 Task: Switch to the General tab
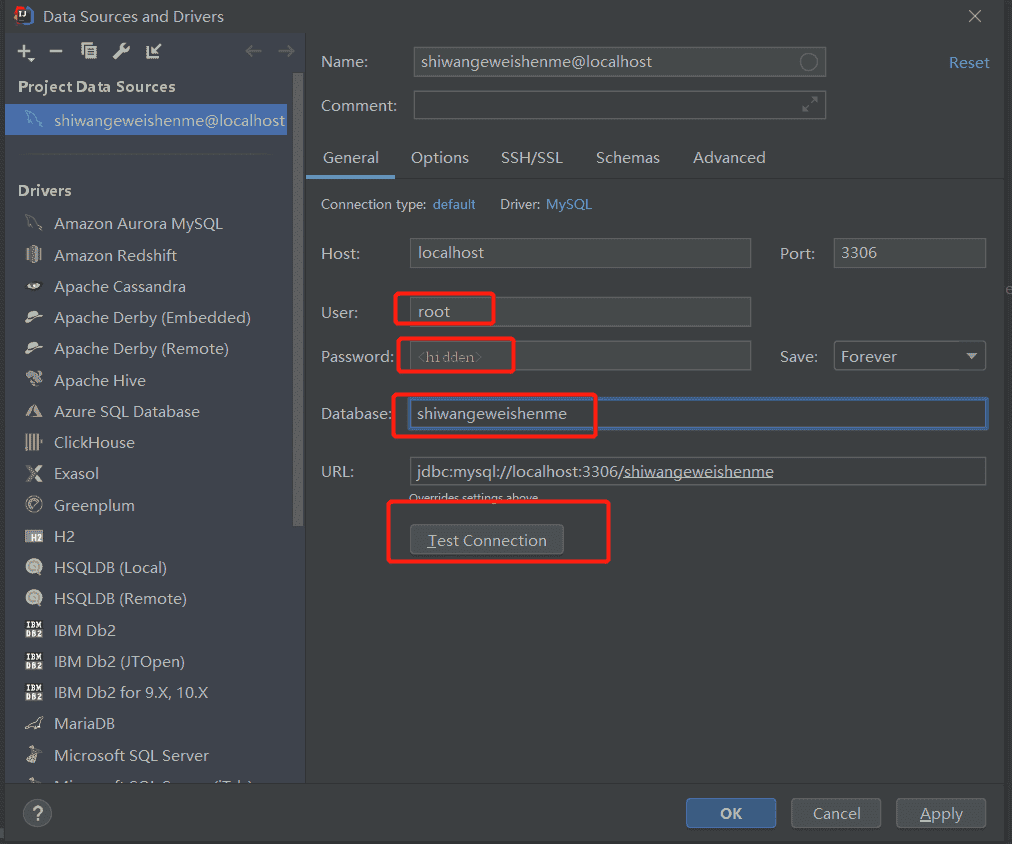coord(350,157)
